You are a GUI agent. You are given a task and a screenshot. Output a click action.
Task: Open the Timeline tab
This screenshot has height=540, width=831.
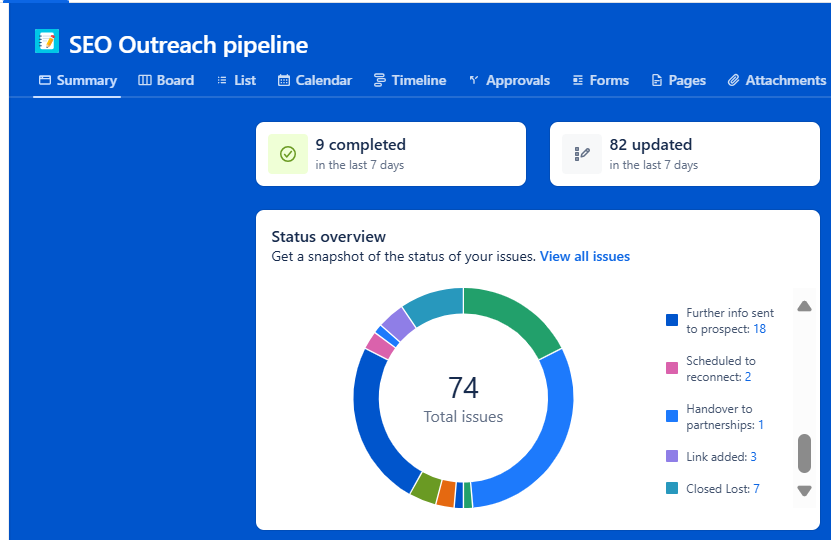pyautogui.click(x=410, y=81)
